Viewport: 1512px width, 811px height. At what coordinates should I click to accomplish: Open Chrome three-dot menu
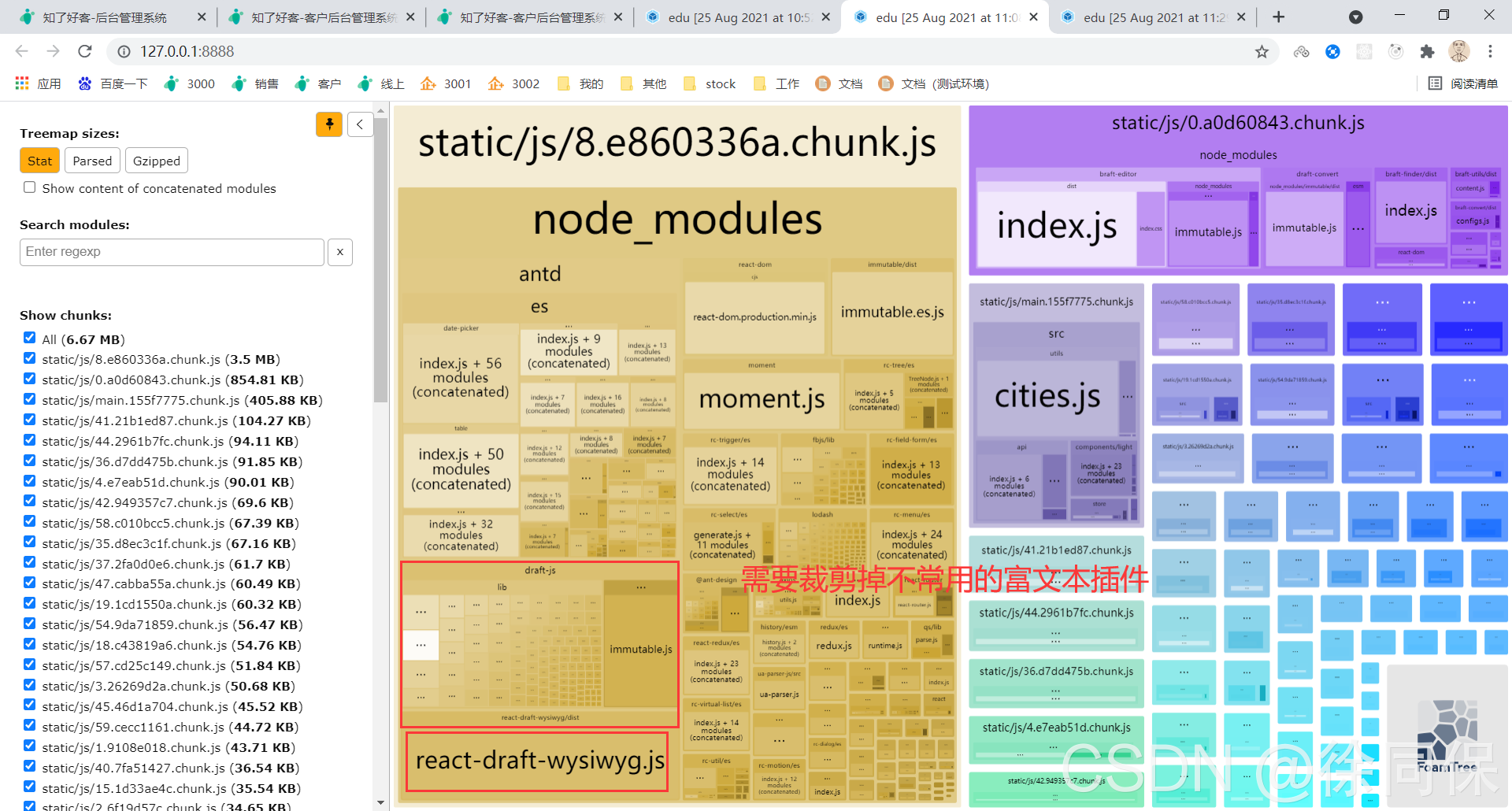point(1490,51)
